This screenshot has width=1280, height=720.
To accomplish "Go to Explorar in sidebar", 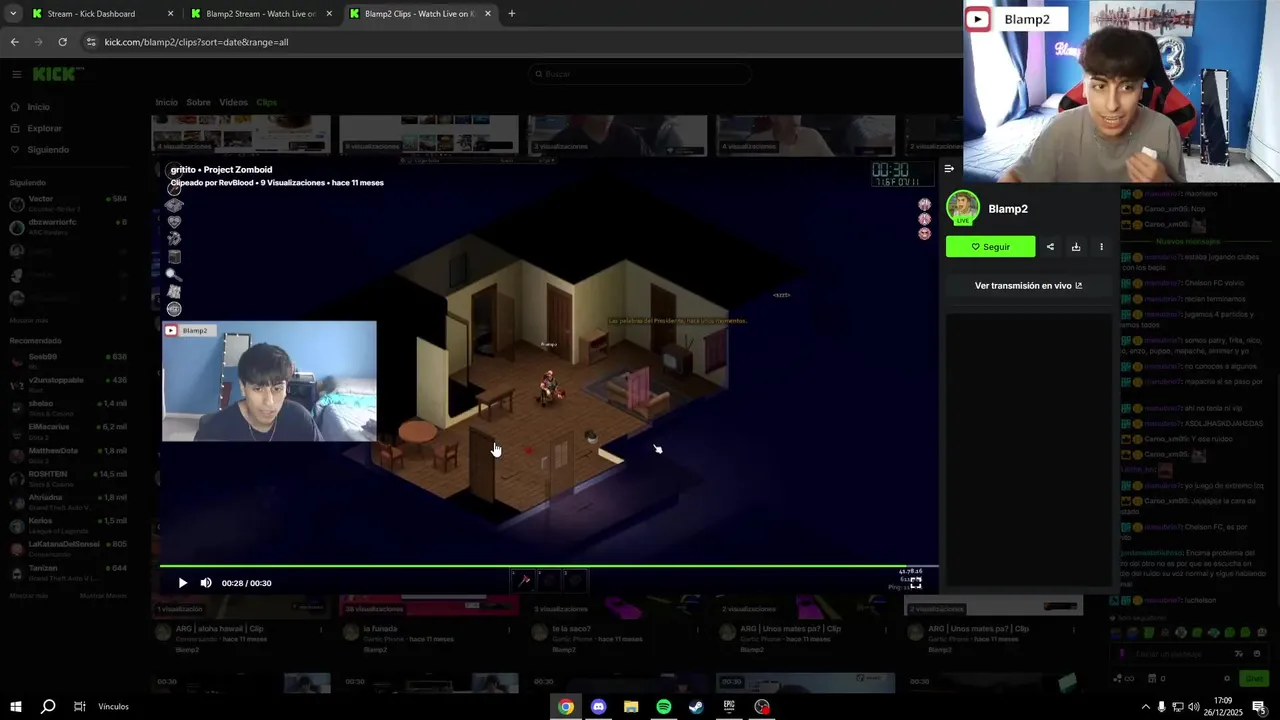I will tap(36, 128).
